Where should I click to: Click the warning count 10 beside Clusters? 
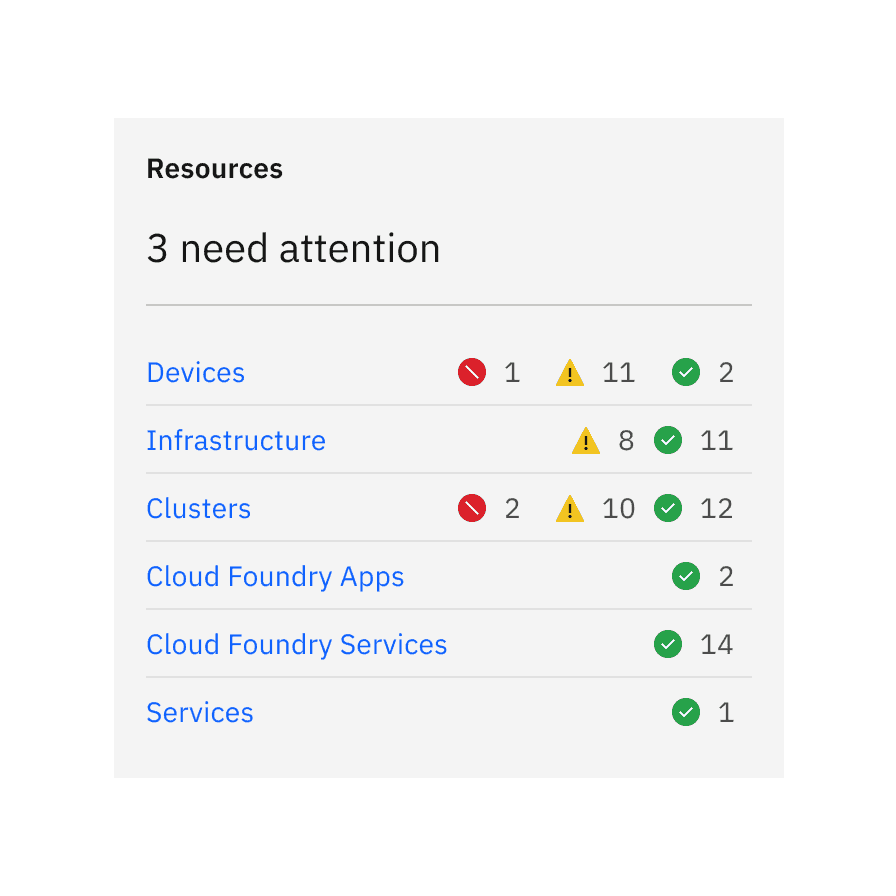click(x=619, y=508)
